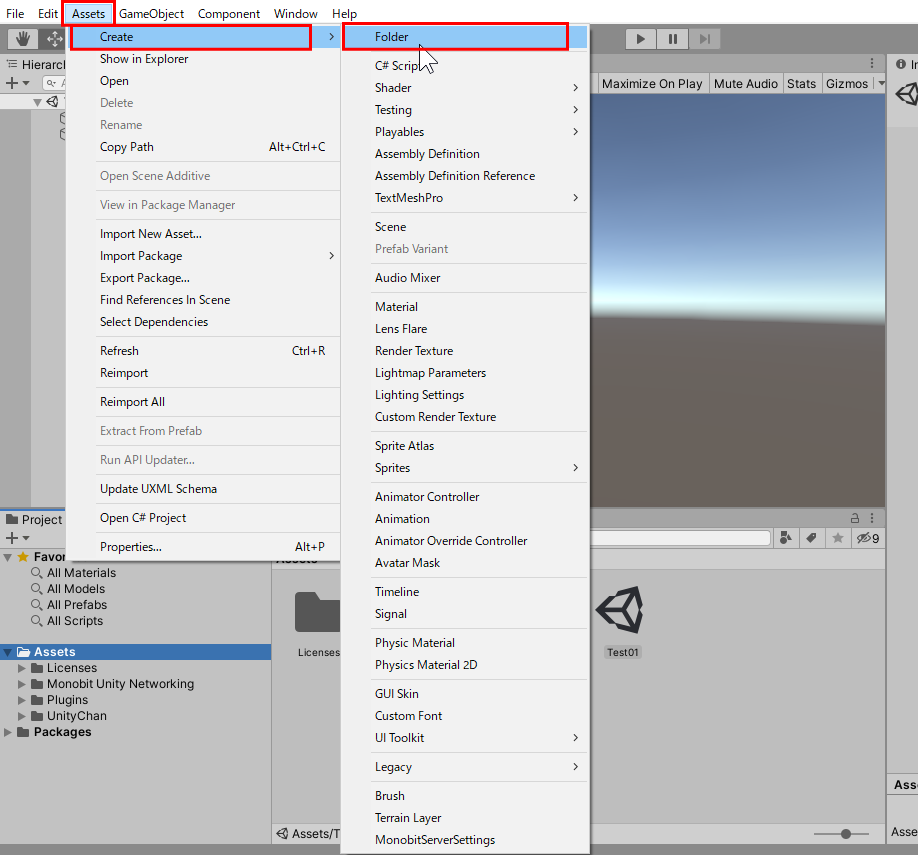Choose MonobitServerSettings menu item
918x855 pixels.
click(x=465, y=840)
